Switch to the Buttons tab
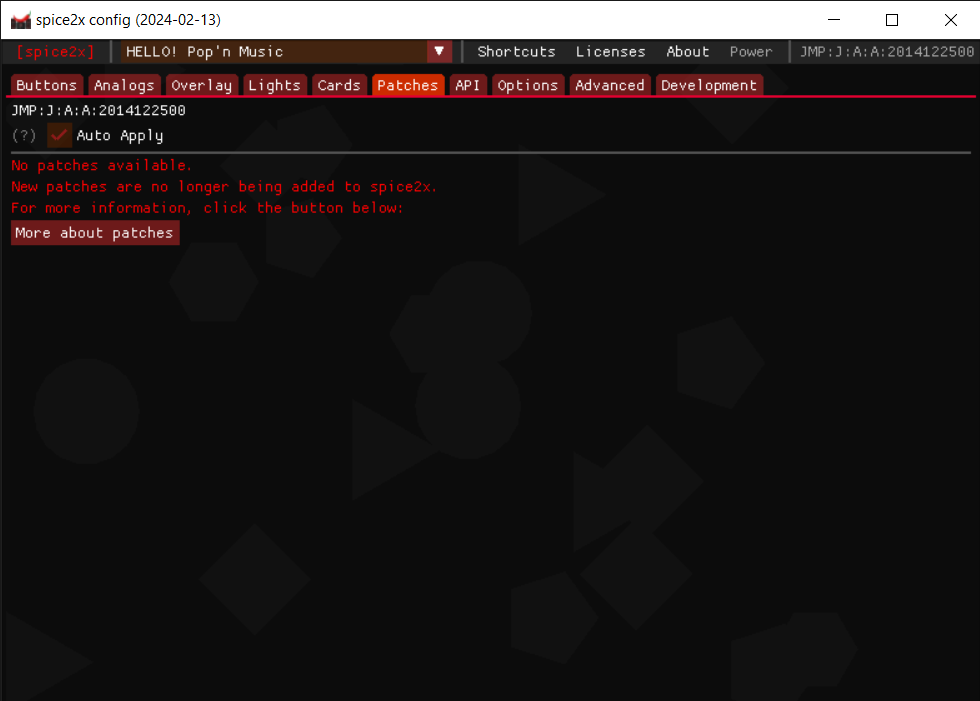Image resolution: width=980 pixels, height=701 pixels. point(46,85)
